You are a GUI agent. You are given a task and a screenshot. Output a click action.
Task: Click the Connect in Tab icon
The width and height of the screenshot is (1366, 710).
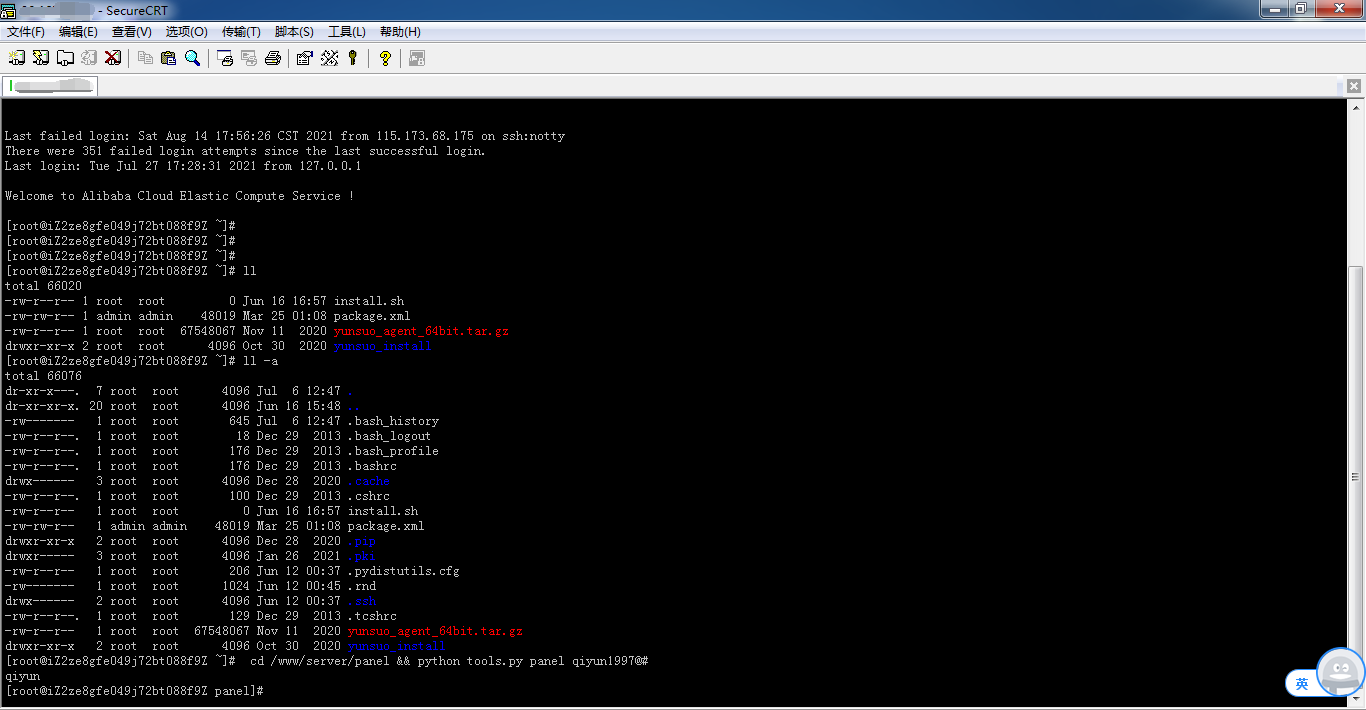click(65, 58)
